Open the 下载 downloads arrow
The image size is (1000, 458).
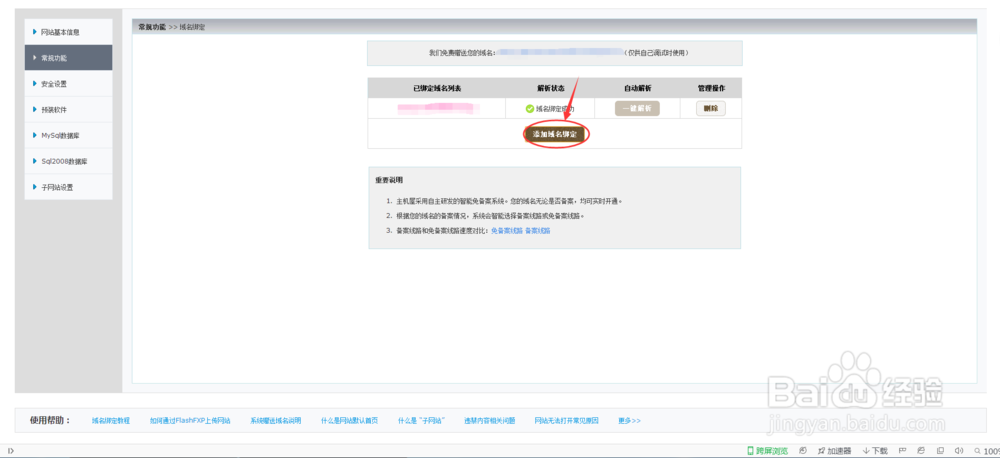tap(875, 451)
